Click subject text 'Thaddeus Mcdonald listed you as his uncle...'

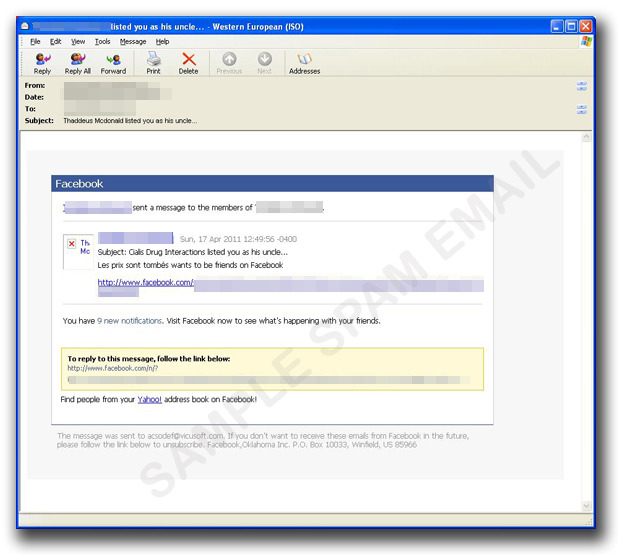130,121
